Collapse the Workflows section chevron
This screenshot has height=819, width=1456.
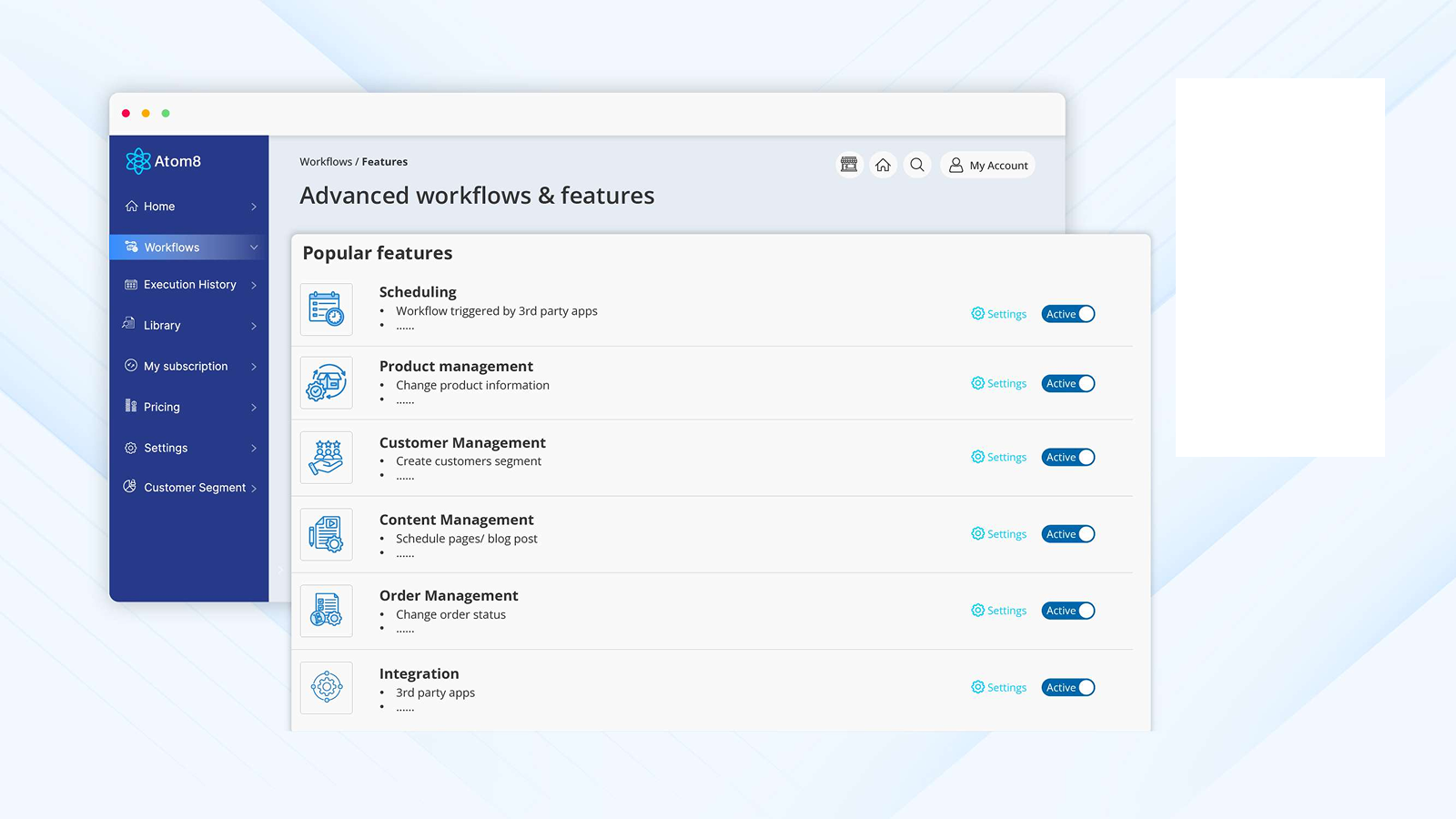253,247
